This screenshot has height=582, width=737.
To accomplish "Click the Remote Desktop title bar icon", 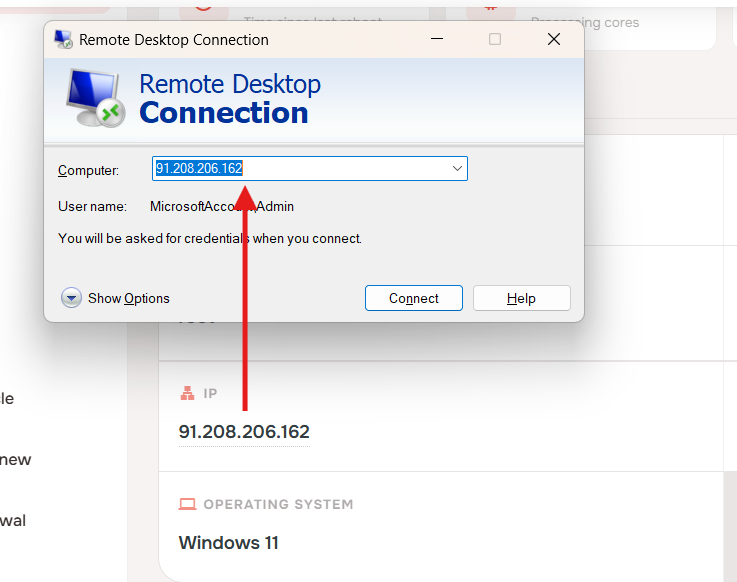I will [63, 39].
